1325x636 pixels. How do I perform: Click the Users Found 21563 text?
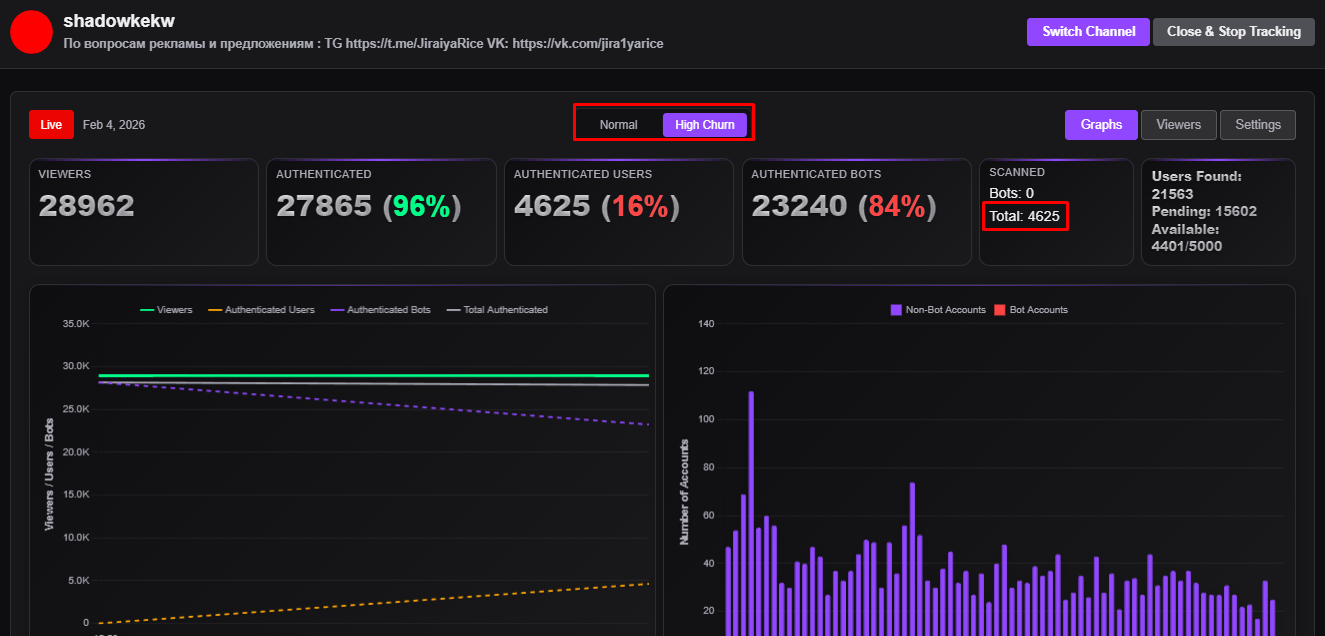click(x=1196, y=185)
